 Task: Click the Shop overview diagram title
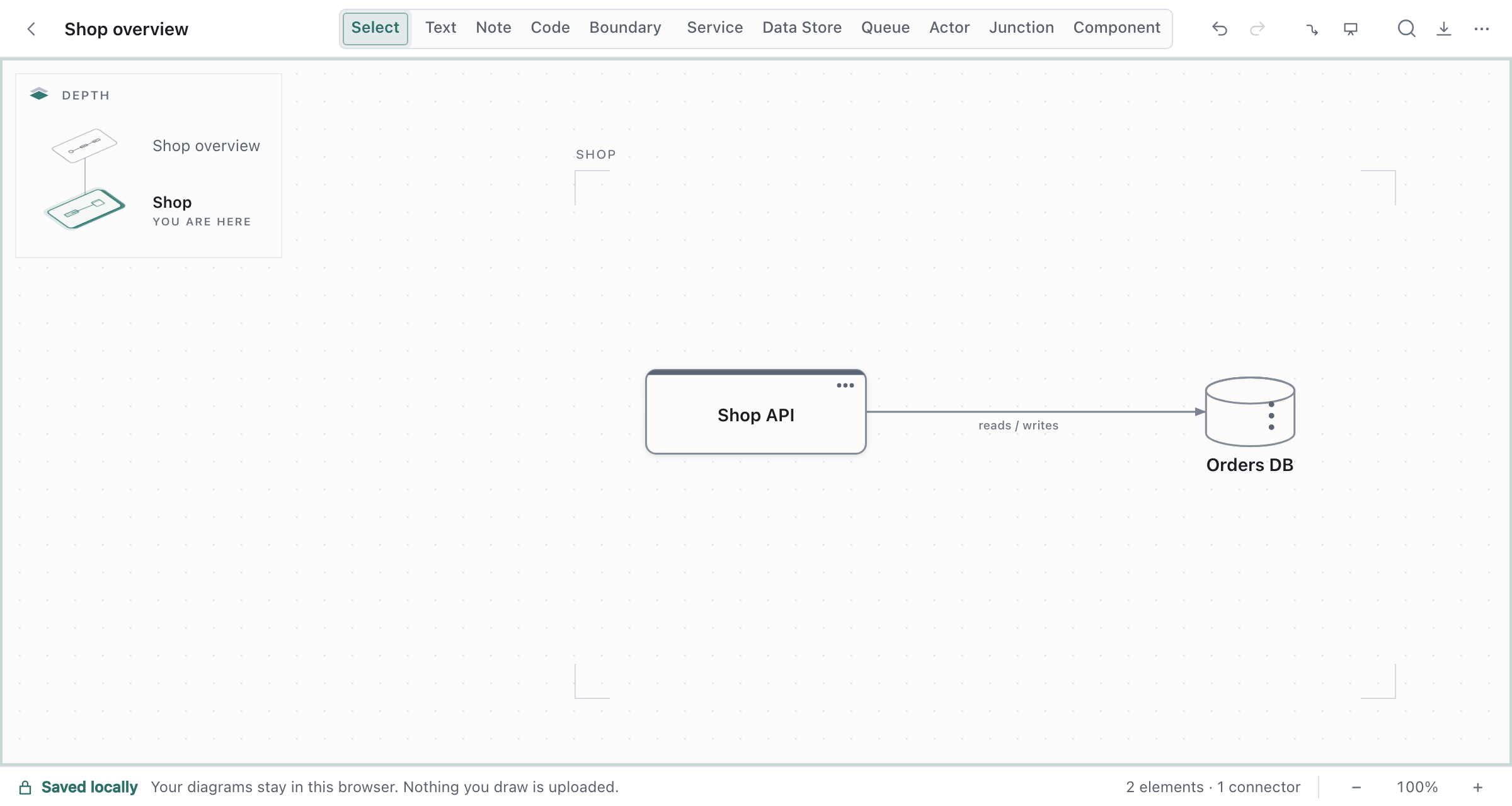point(126,29)
